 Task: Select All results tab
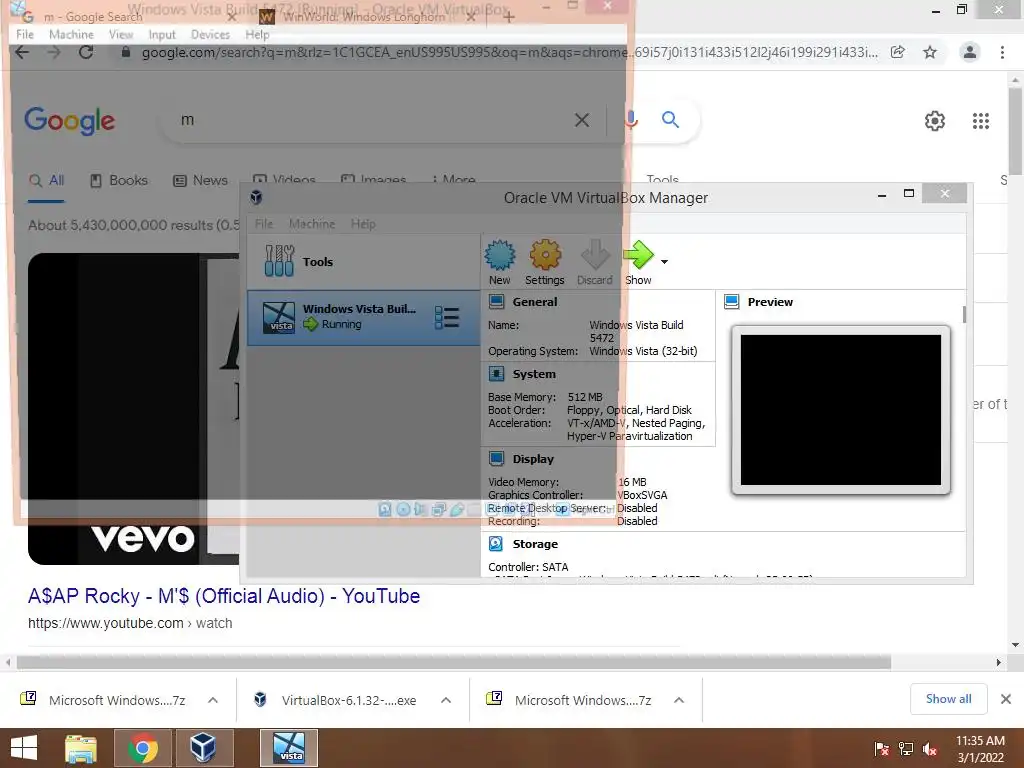(x=46, y=180)
